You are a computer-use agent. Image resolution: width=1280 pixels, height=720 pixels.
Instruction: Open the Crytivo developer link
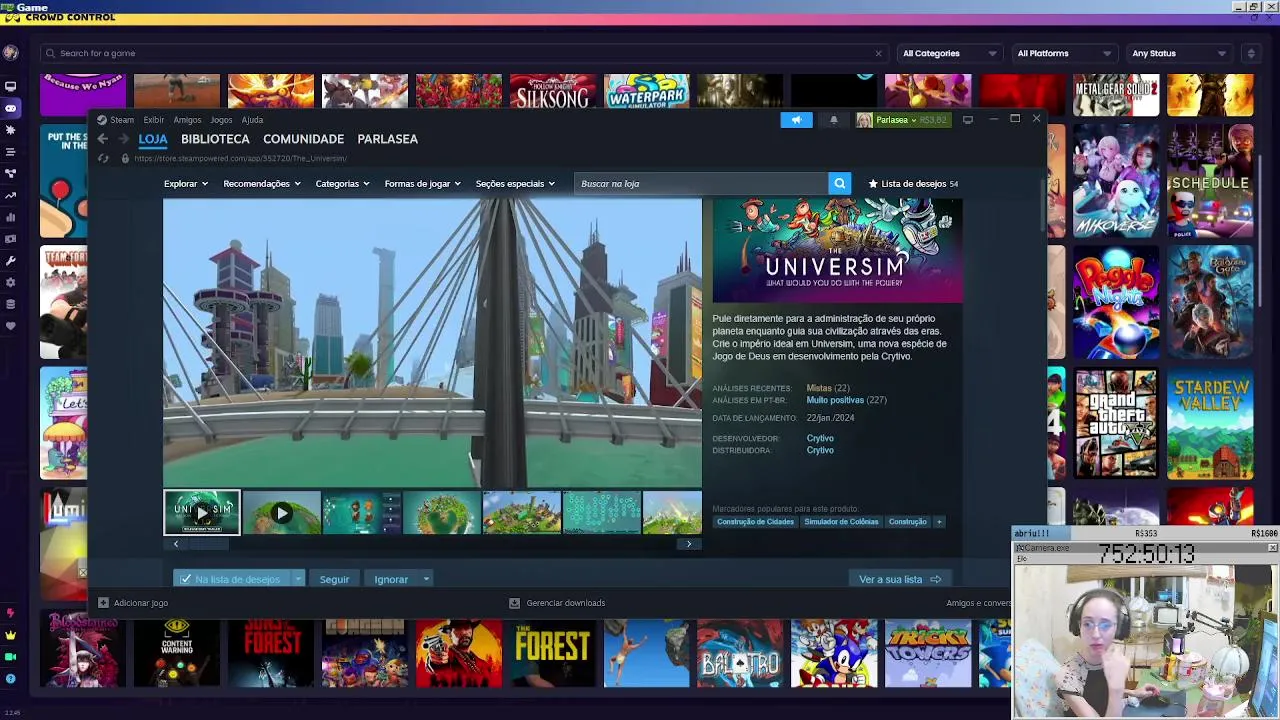pyautogui.click(x=820, y=438)
